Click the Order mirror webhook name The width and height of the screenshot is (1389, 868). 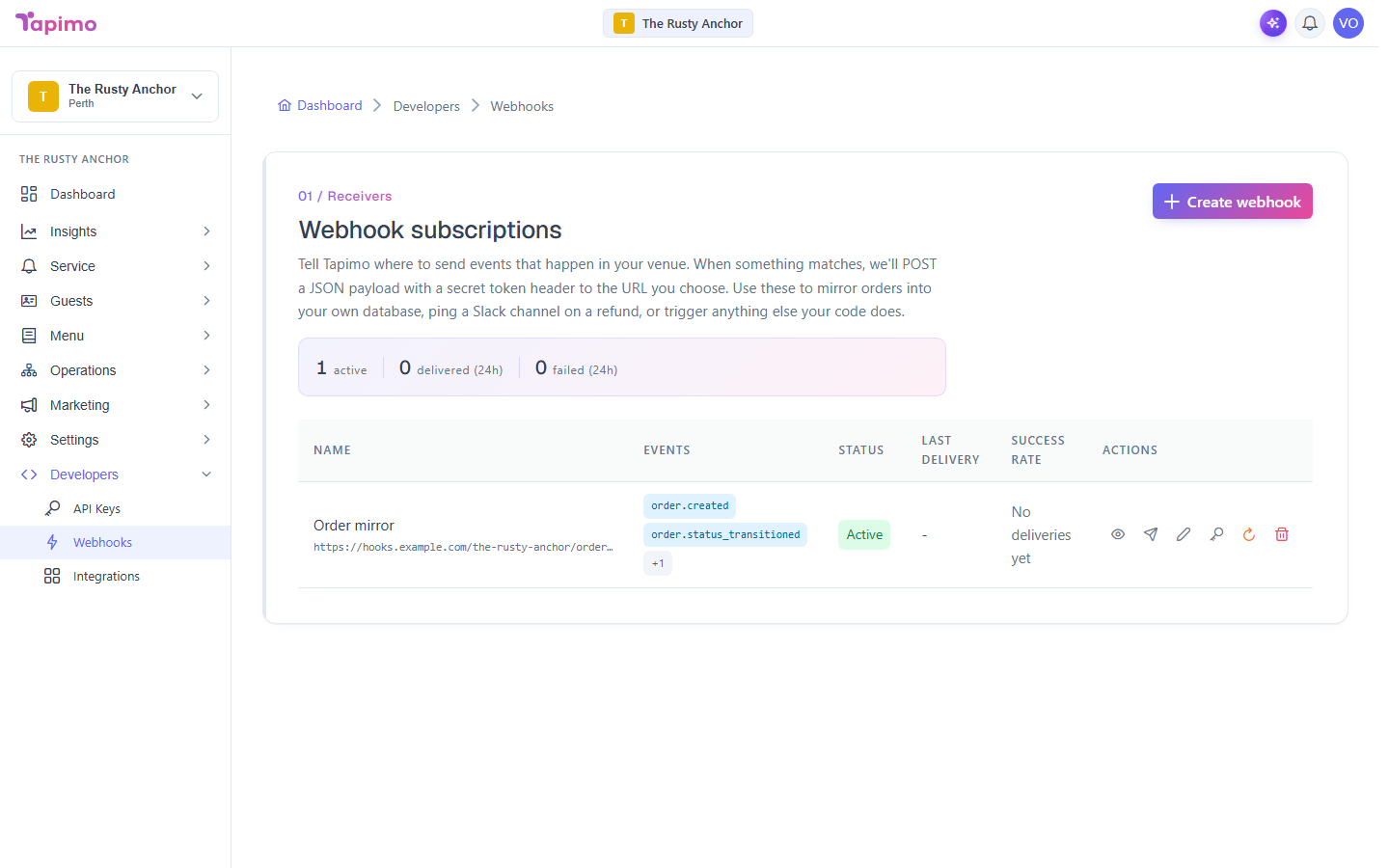tap(354, 526)
